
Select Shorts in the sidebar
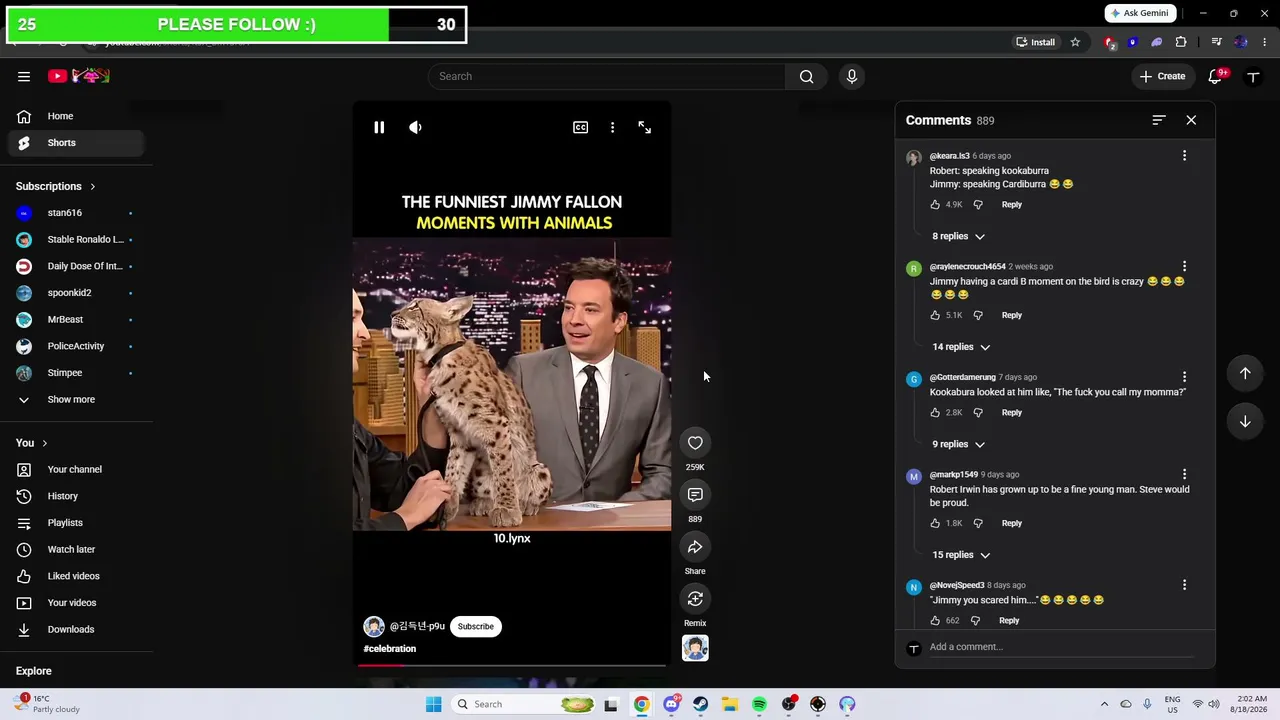point(77,143)
